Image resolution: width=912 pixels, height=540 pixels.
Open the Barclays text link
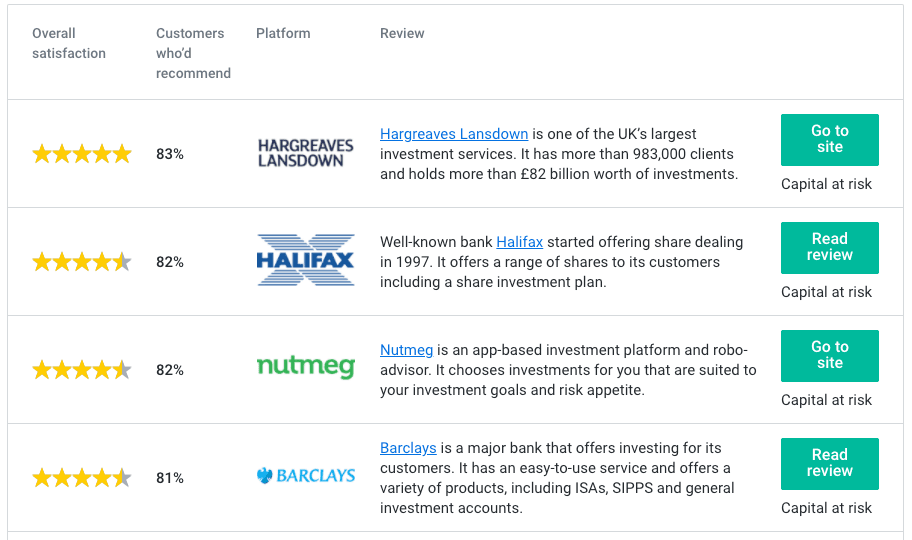coord(409,448)
